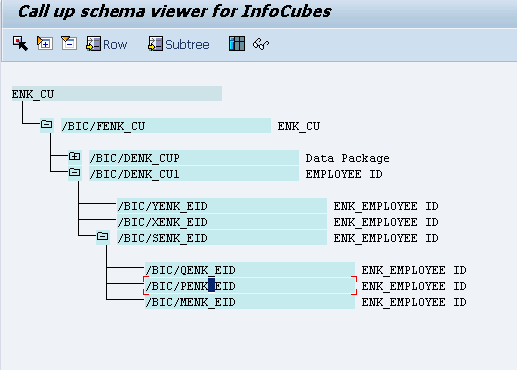Click ENK_EMPLOYEE ID text beside /BIC/PENK_EID
This screenshot has width=517, height=370.
pyautogui.click(x=414, y=286)
